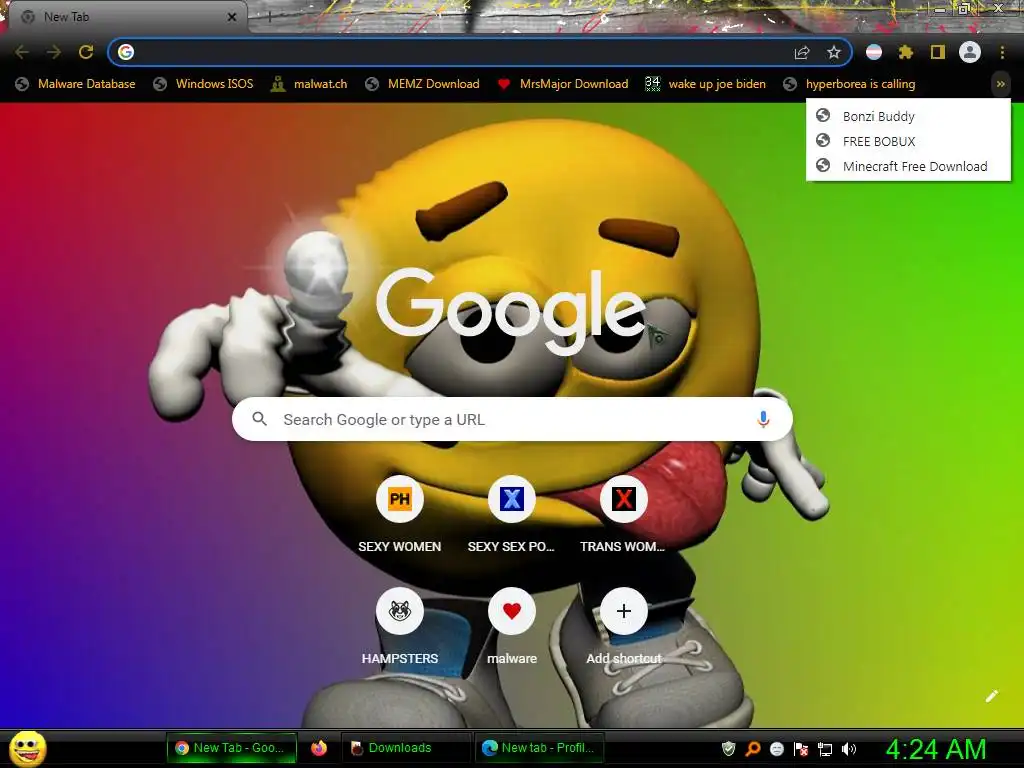Click the smiley Start button
This screenshot has width=1024, height=768.
(x=27, y=748)
